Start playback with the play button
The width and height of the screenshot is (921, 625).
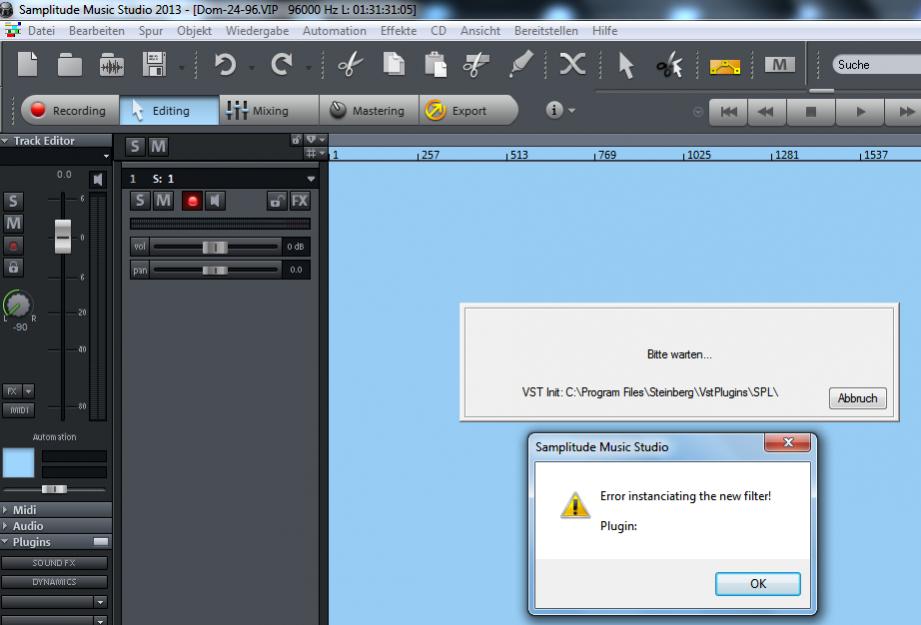pos(860,112)
